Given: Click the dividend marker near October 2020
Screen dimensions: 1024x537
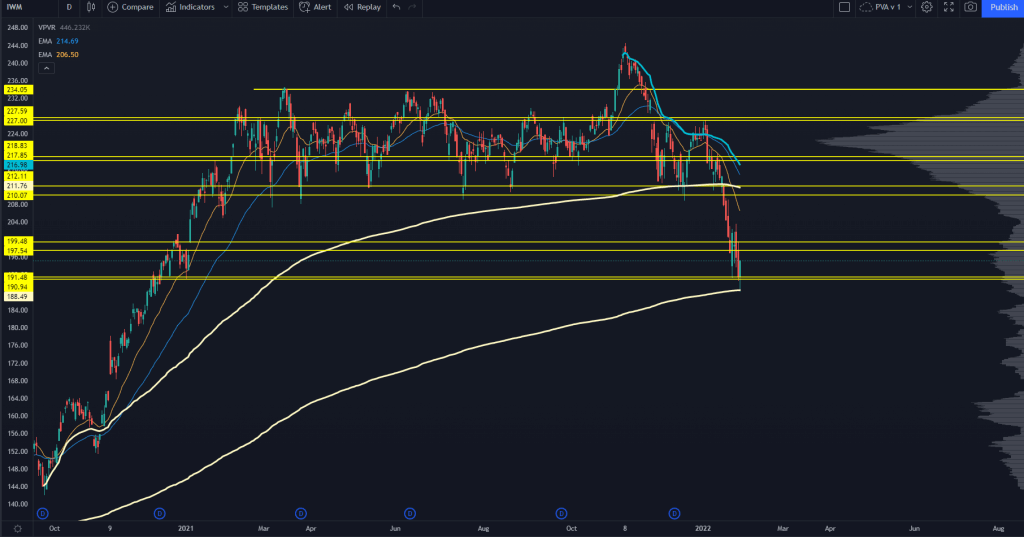Looking at the screenshot, I should pyautogui.click(x=42, y=513).
